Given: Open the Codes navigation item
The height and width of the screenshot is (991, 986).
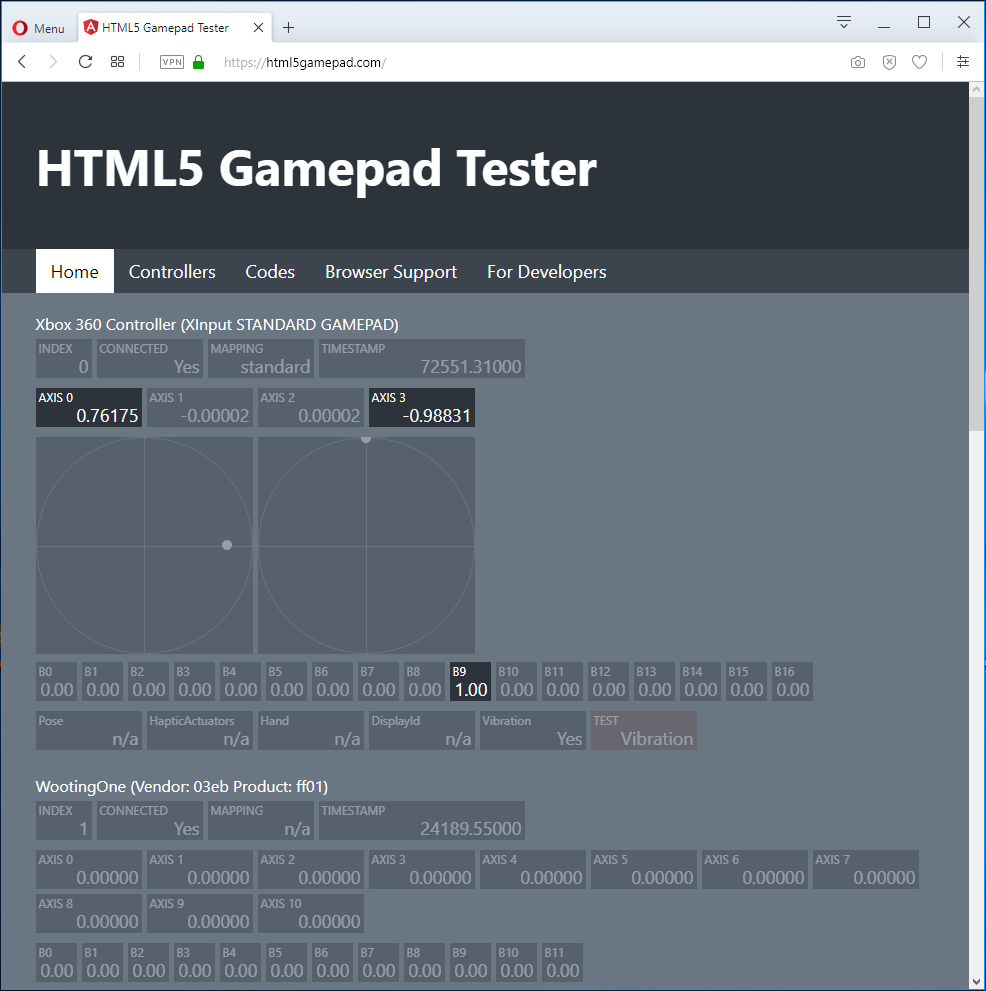Looking at the screenshot, I should click(x=270, y=272).
